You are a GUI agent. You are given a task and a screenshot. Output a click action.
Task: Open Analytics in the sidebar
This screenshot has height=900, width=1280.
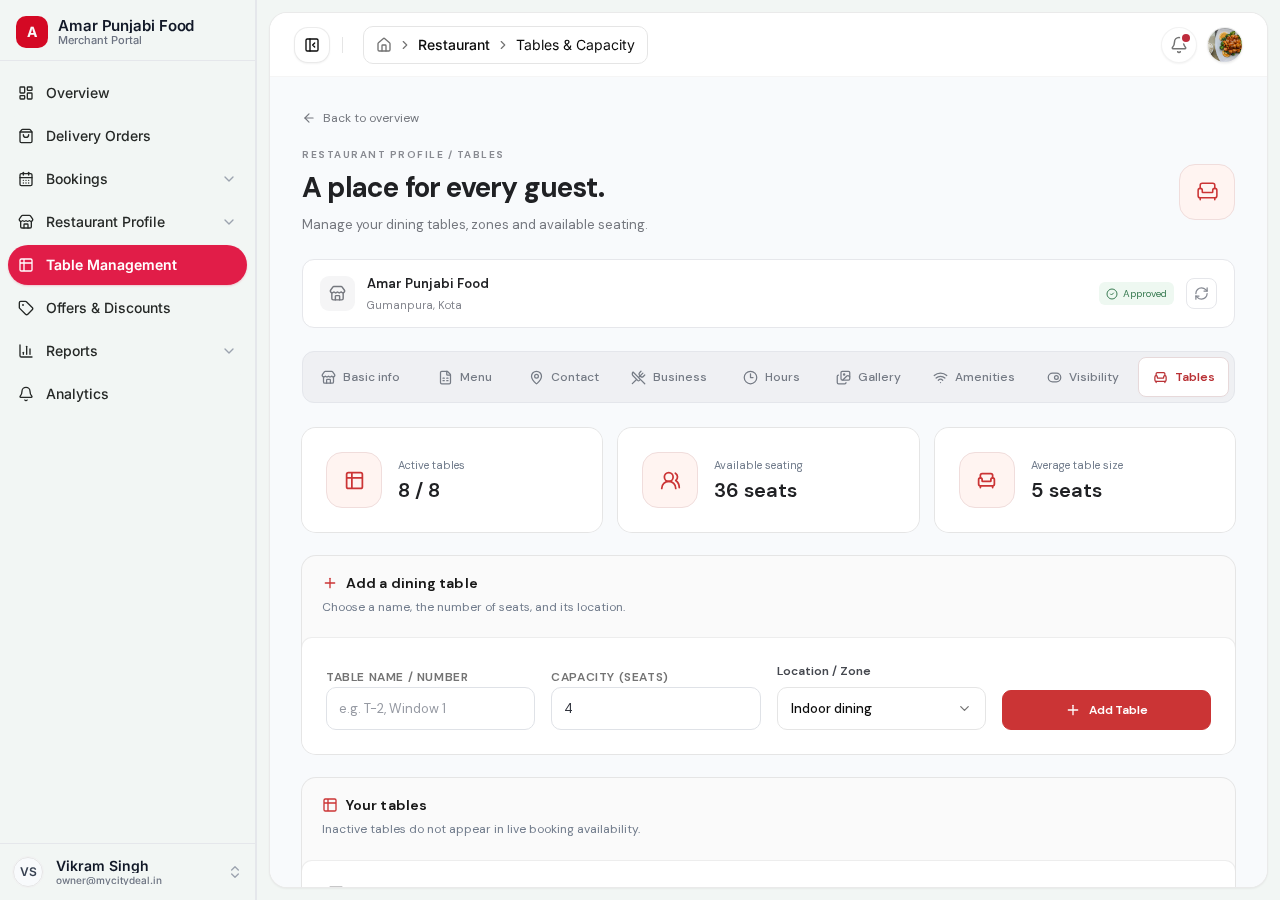pos(128,394)
